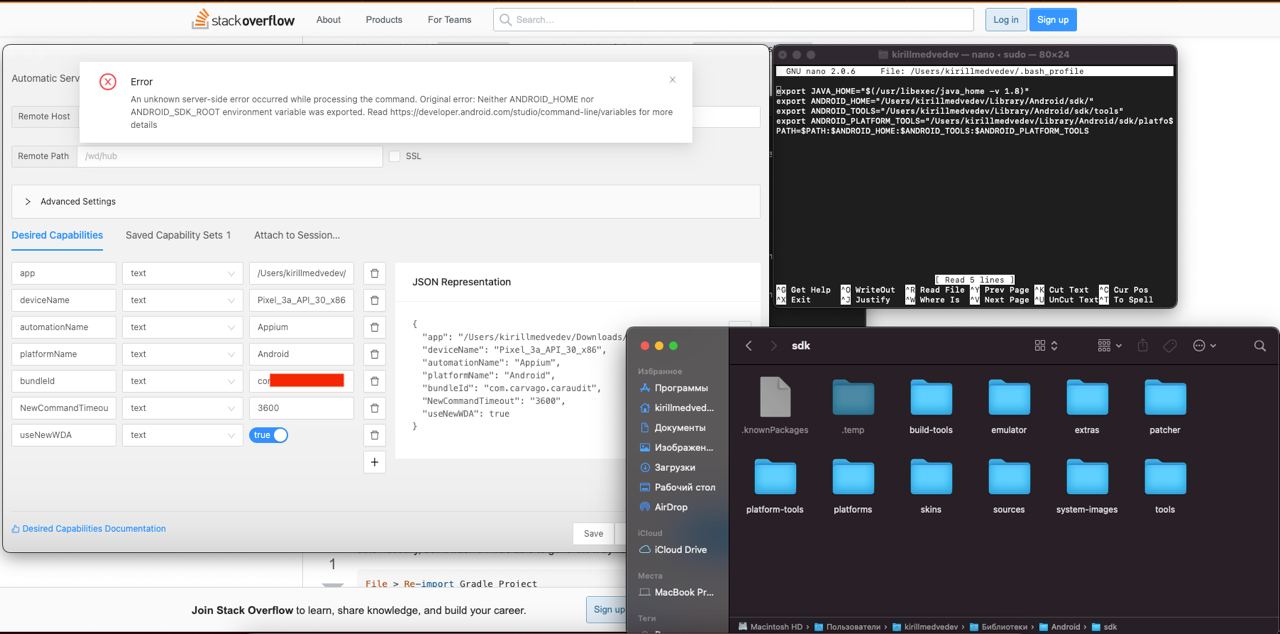Open the build-tools folder in Finder
Screen dimensions: 1280x634
(931, 406)
